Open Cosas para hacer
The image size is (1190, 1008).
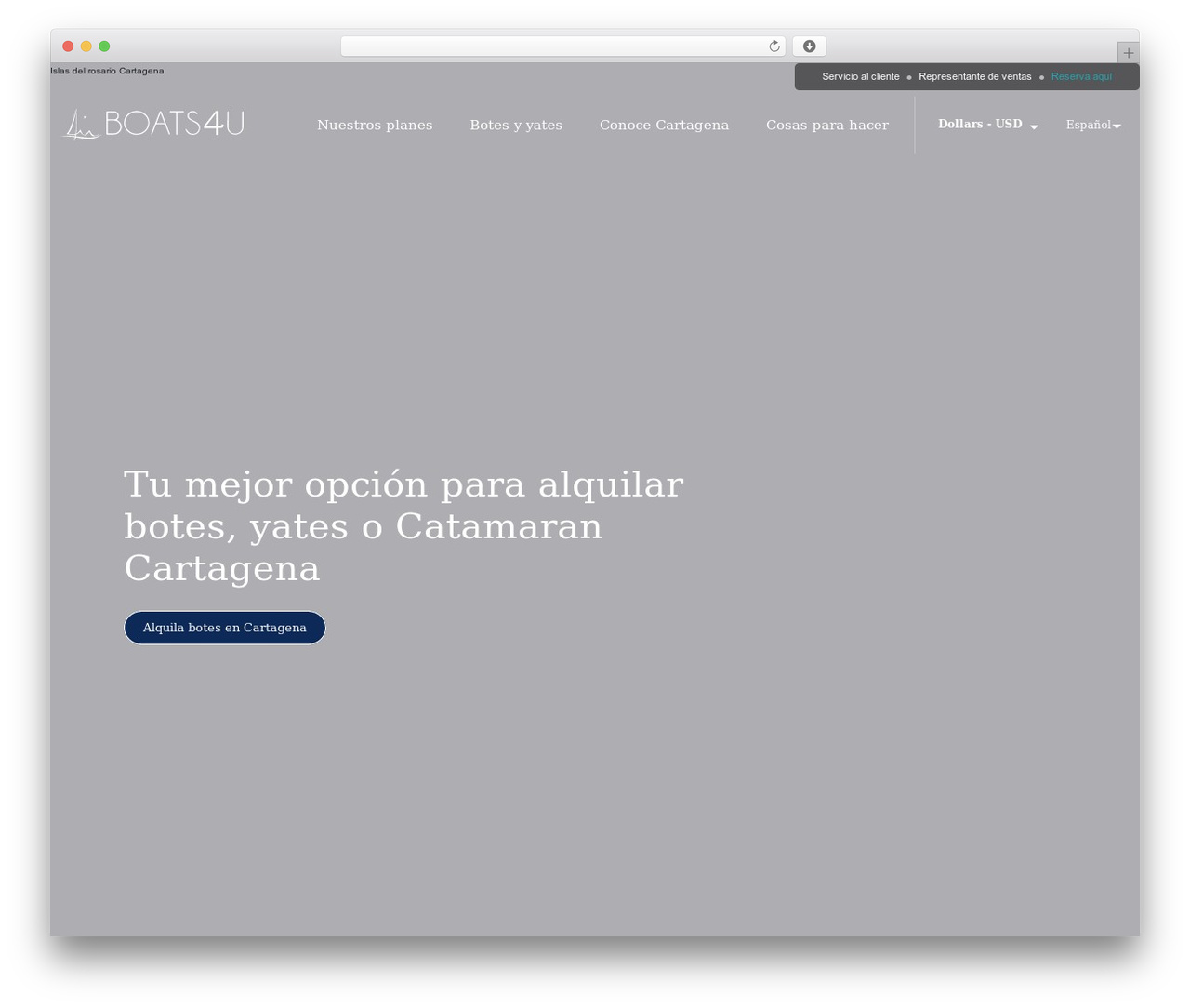click(827, 126)
